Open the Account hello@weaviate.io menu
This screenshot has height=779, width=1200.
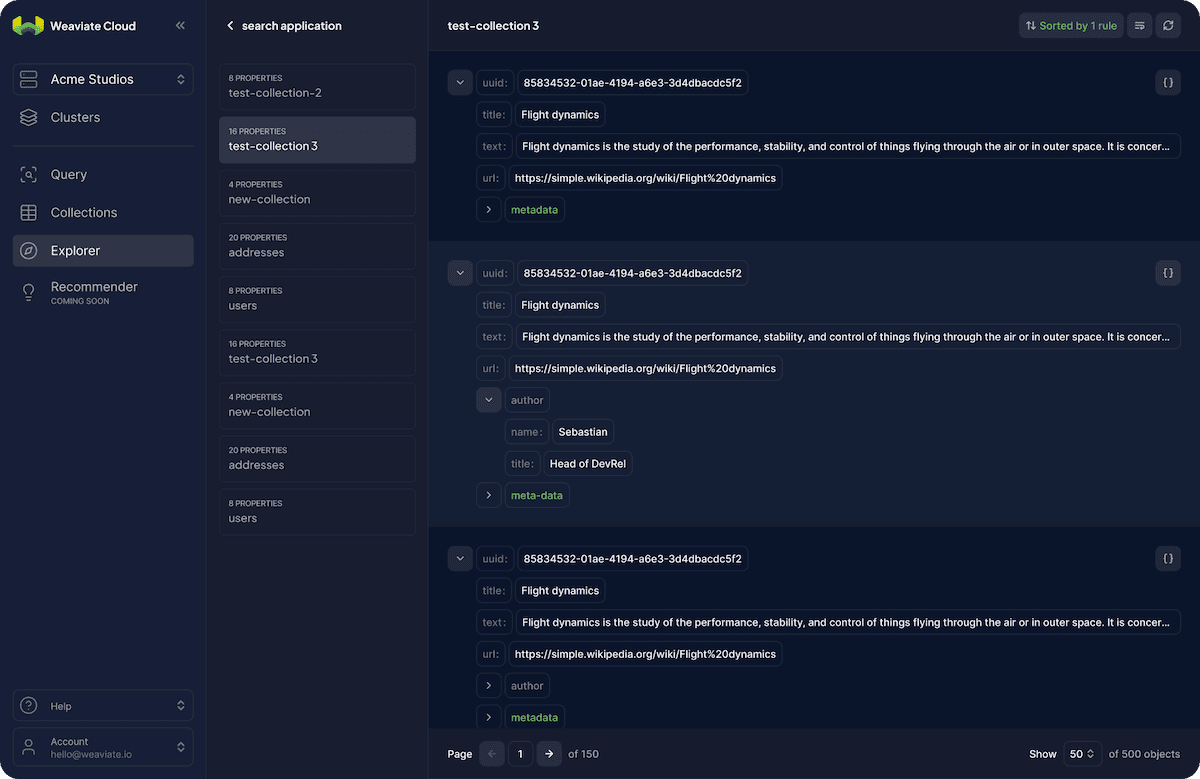tap(103, 747)
